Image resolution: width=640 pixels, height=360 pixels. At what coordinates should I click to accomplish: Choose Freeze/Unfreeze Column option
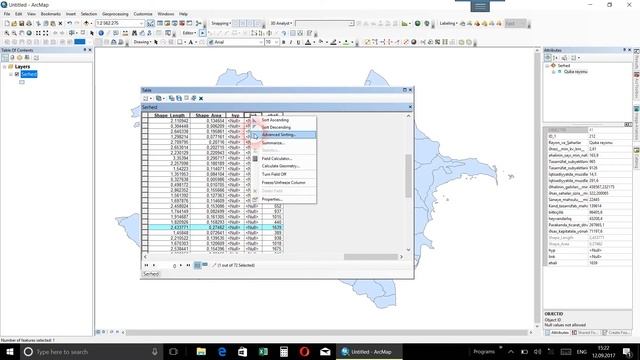click(283, 183)
